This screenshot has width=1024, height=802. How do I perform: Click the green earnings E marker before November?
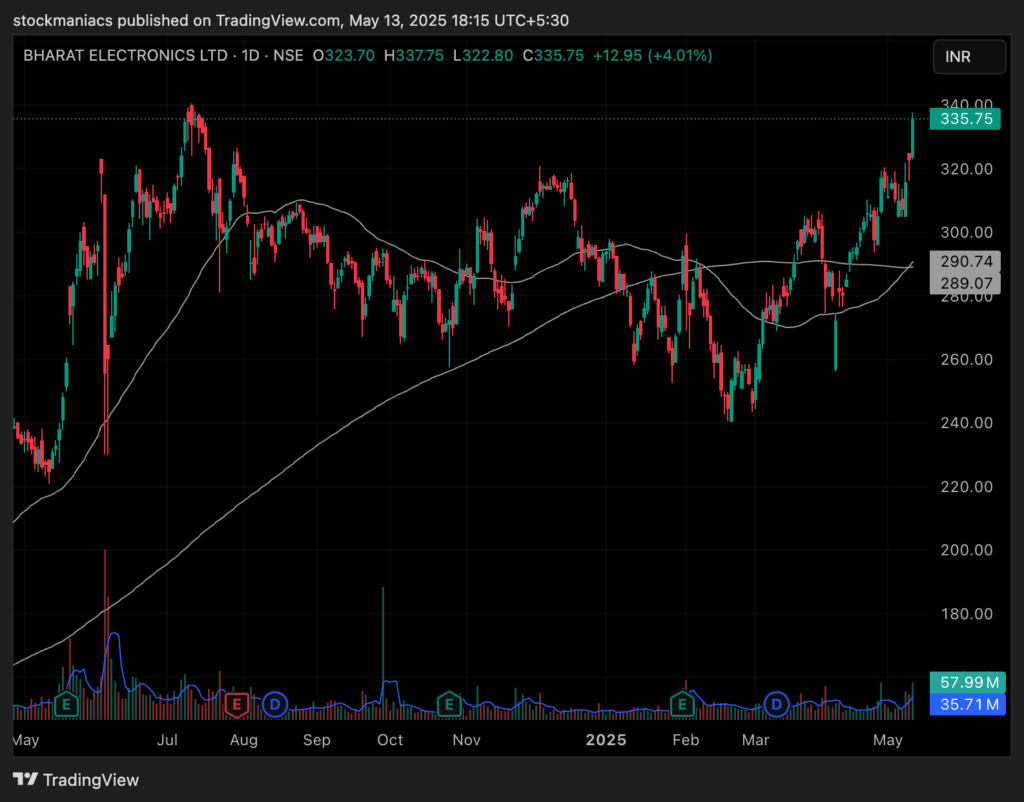click(449, 705)
